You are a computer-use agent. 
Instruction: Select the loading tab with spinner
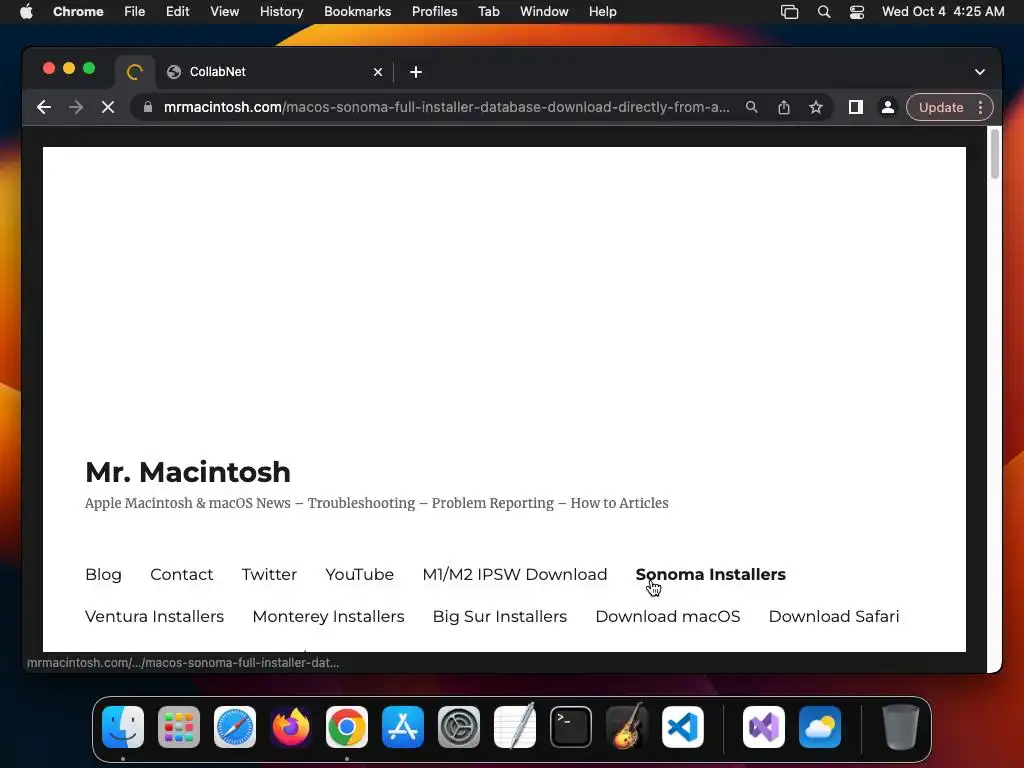click(x=135, y=72)
